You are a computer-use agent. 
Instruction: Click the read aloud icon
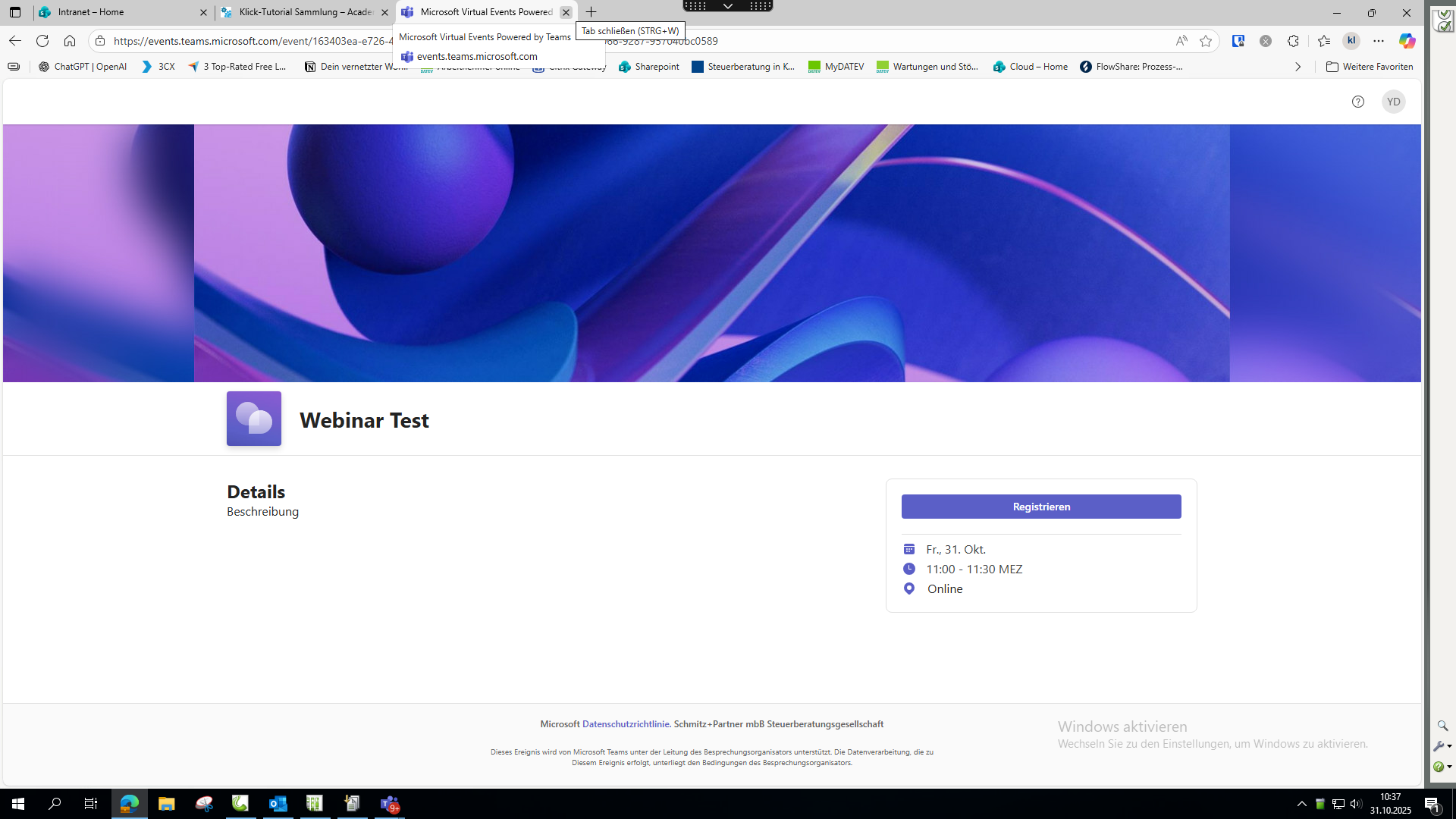point(1181,41)
